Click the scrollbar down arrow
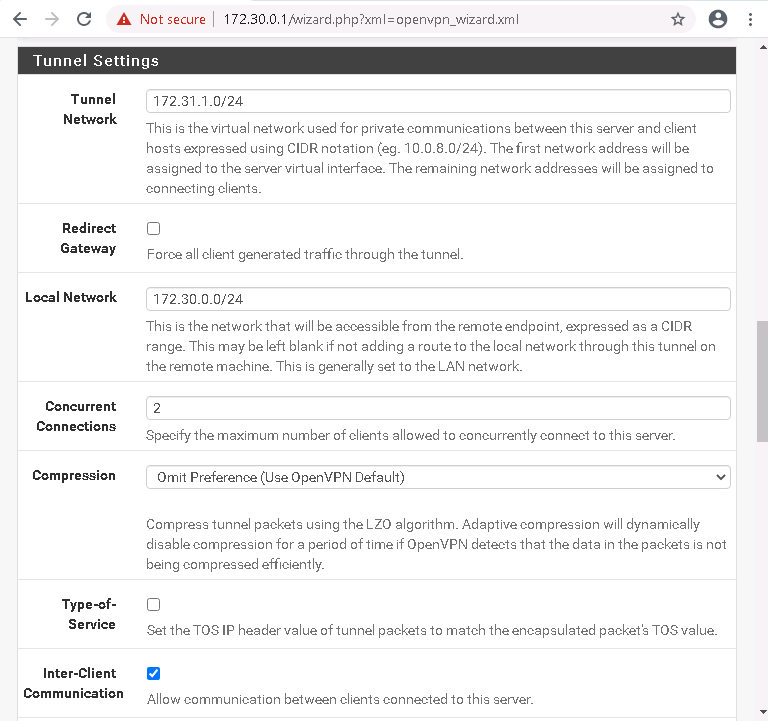The width and height of the screenshot is (768, 721). tap(763, 711)
